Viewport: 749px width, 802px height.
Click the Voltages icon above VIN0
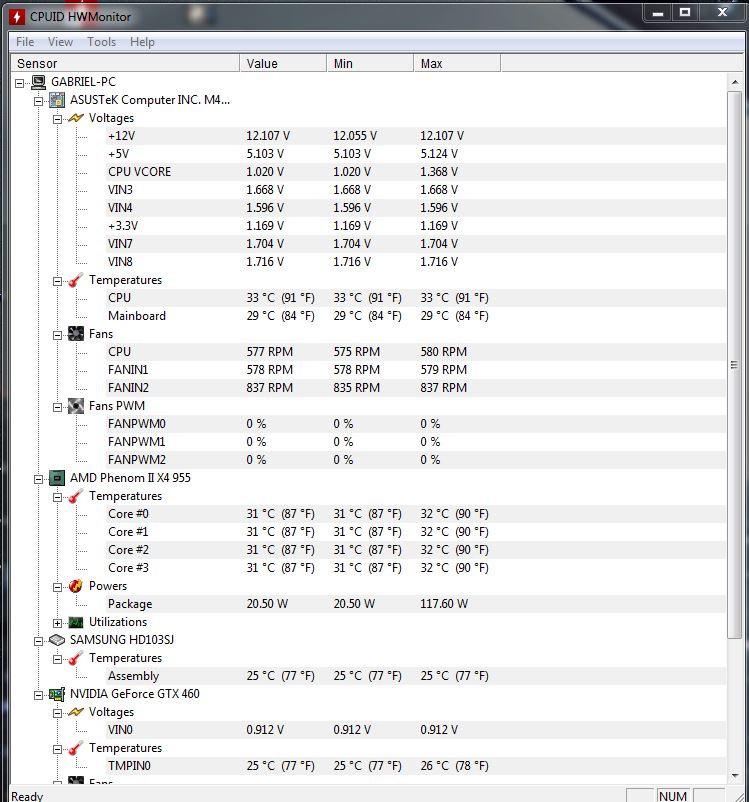coord(76,712)
